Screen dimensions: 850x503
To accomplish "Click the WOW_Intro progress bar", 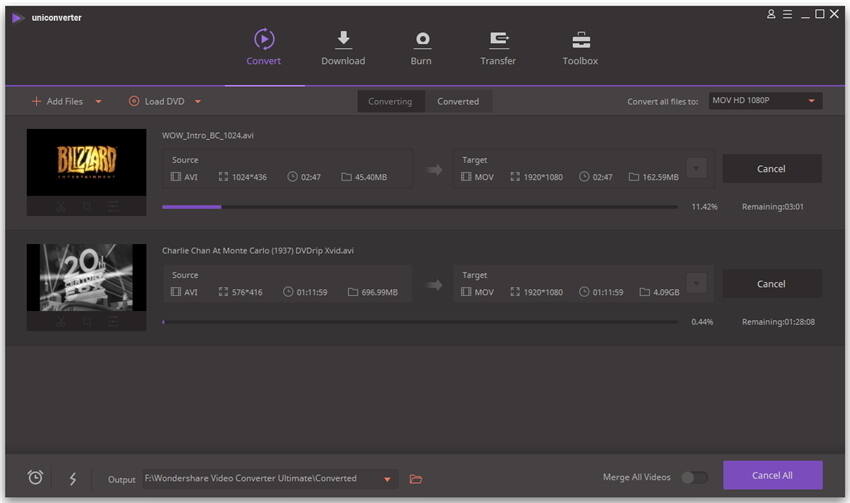I will coord(420,207).
